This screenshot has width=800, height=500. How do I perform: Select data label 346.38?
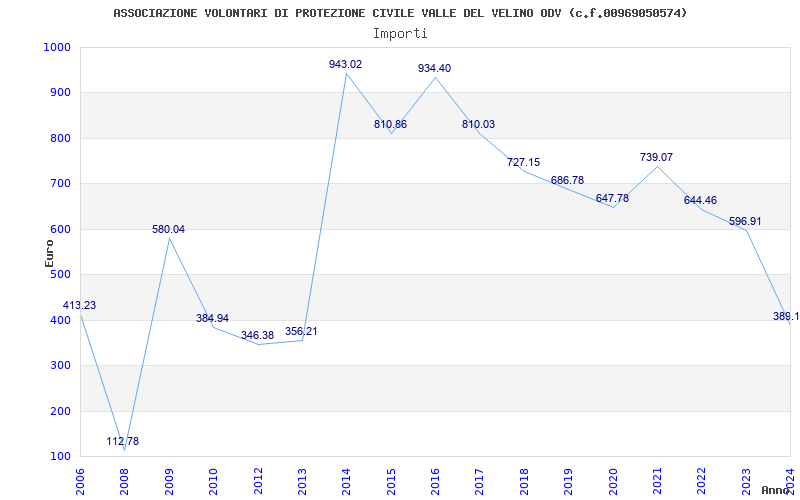pyautogui.click(x=257, y=336)
